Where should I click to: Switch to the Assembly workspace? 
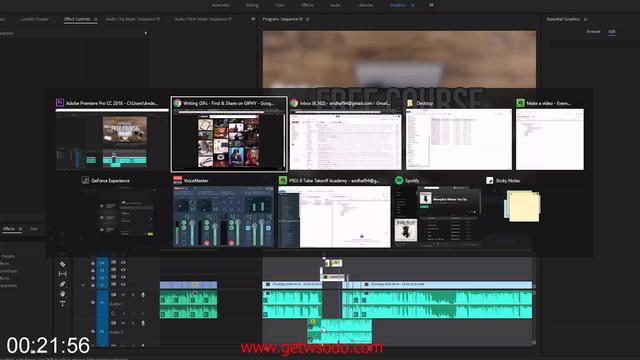220,5
